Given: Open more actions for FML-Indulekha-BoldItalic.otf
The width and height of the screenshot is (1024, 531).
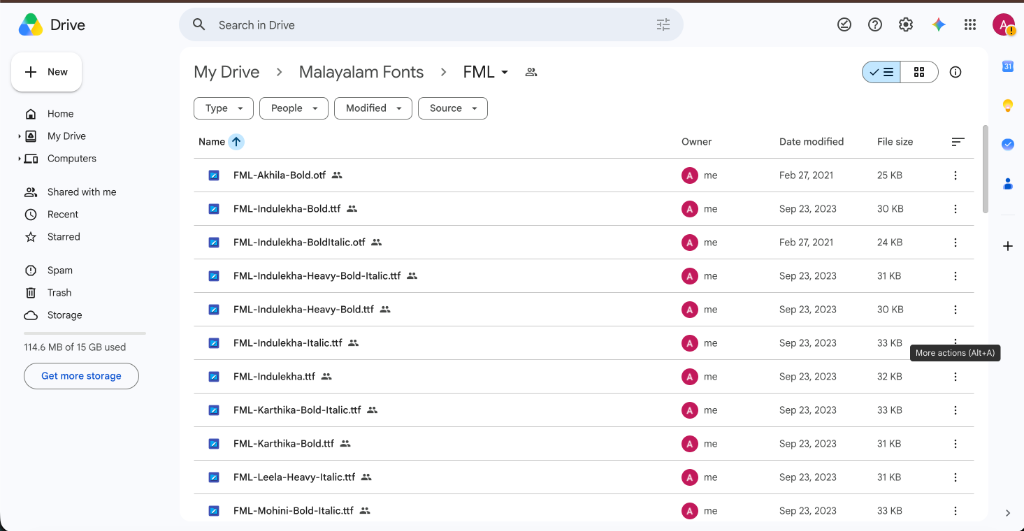Looking at the screenshot, I should pyautogui.click(x=955, y=242).
